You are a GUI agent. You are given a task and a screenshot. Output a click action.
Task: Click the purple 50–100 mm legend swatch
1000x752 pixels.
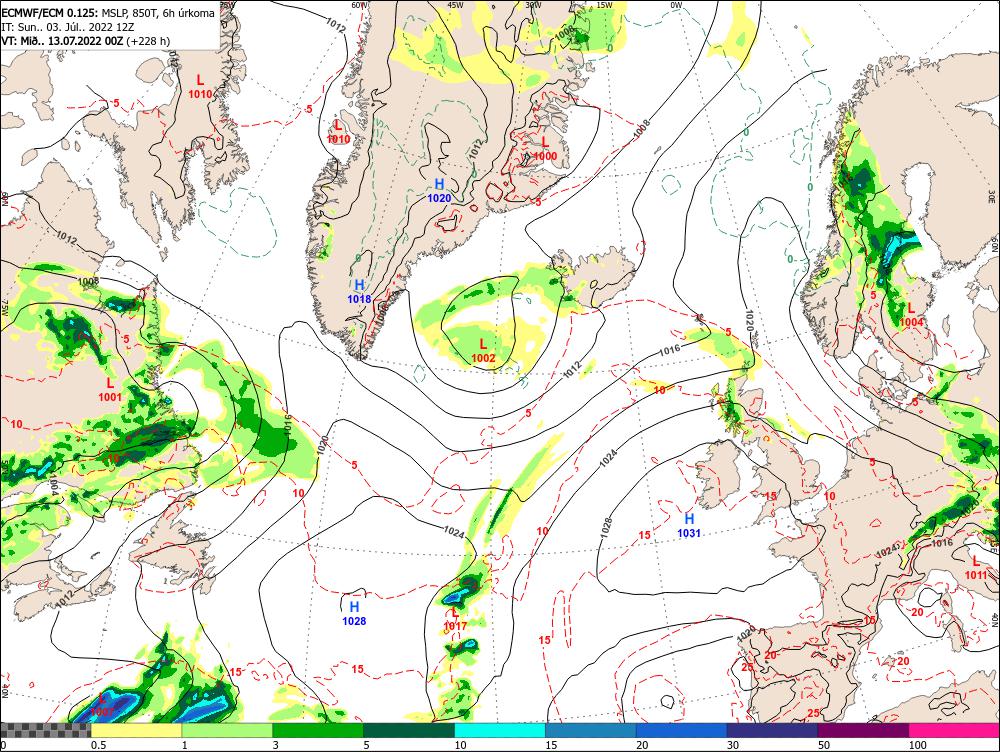coord(864,730)
